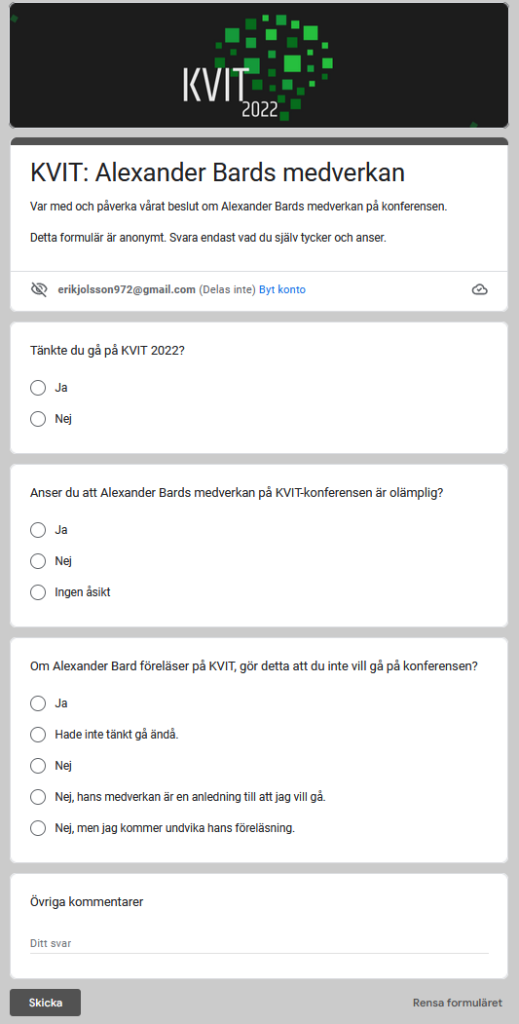Click the KVIT 2022 header banner
The height and width of the screenshot is (1024, 519).
click(x=259, y=65)
